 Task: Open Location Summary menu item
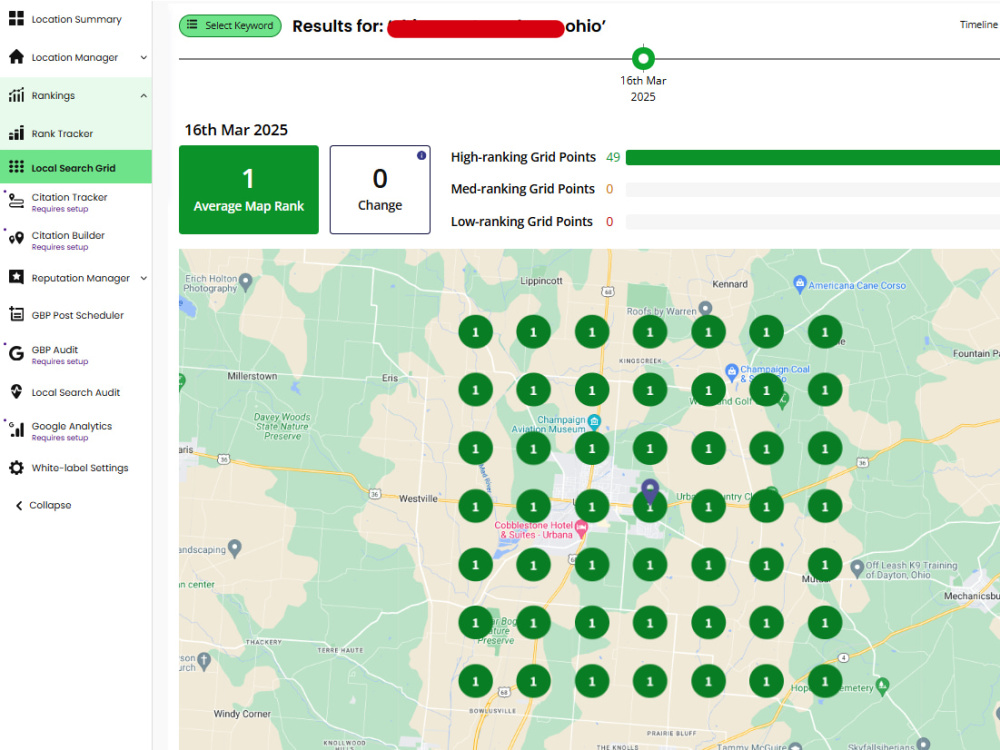click(76, 19)
